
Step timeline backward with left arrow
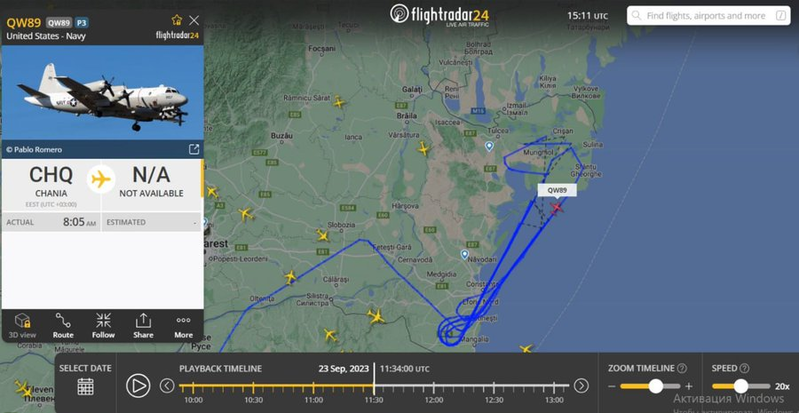(x=167, y=385)
